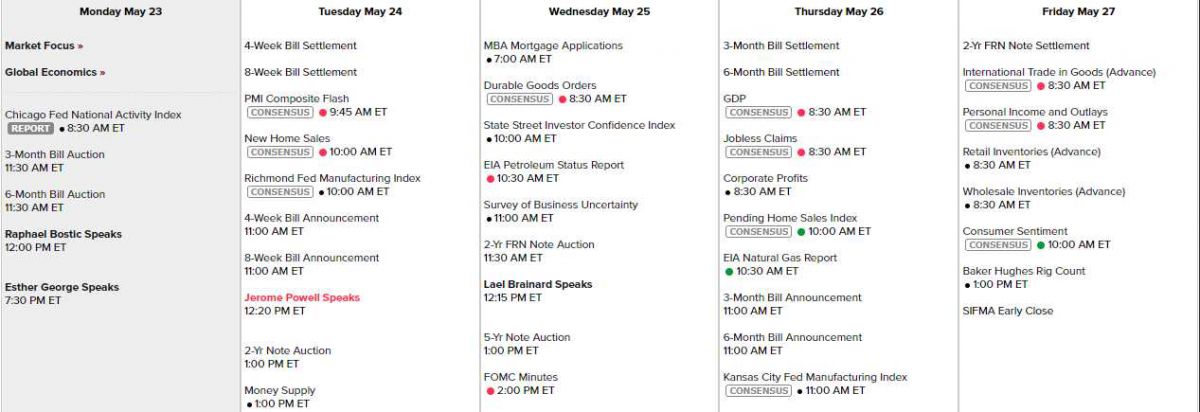Viewport: 1200px width, 412px height.
Task: Select the Tuesday May 24 column header
Action: [360, 12]
